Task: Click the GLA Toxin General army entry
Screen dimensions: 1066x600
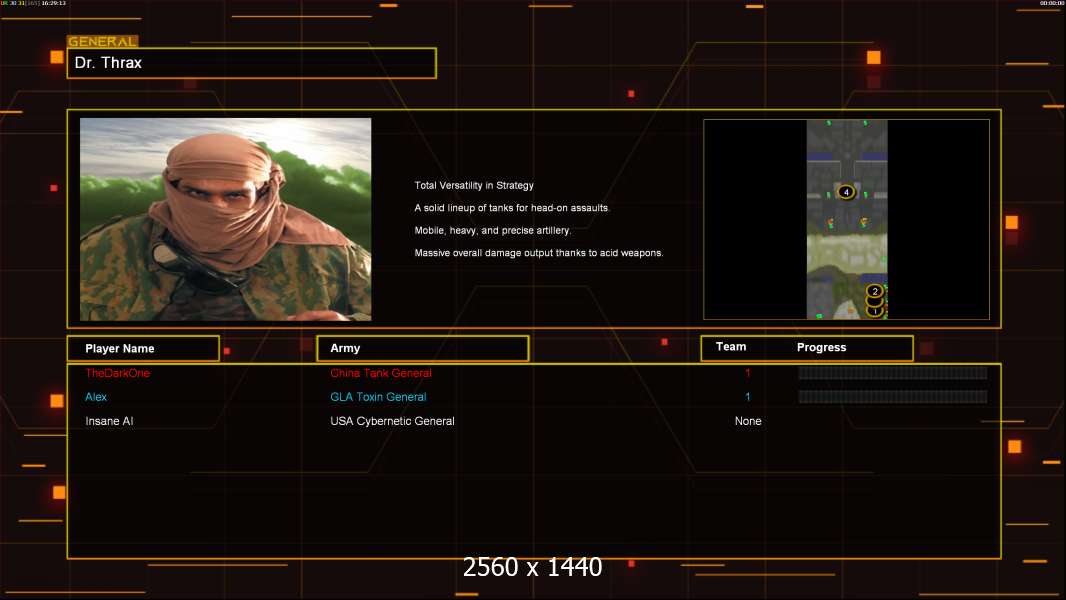Action: pos(378,397)
